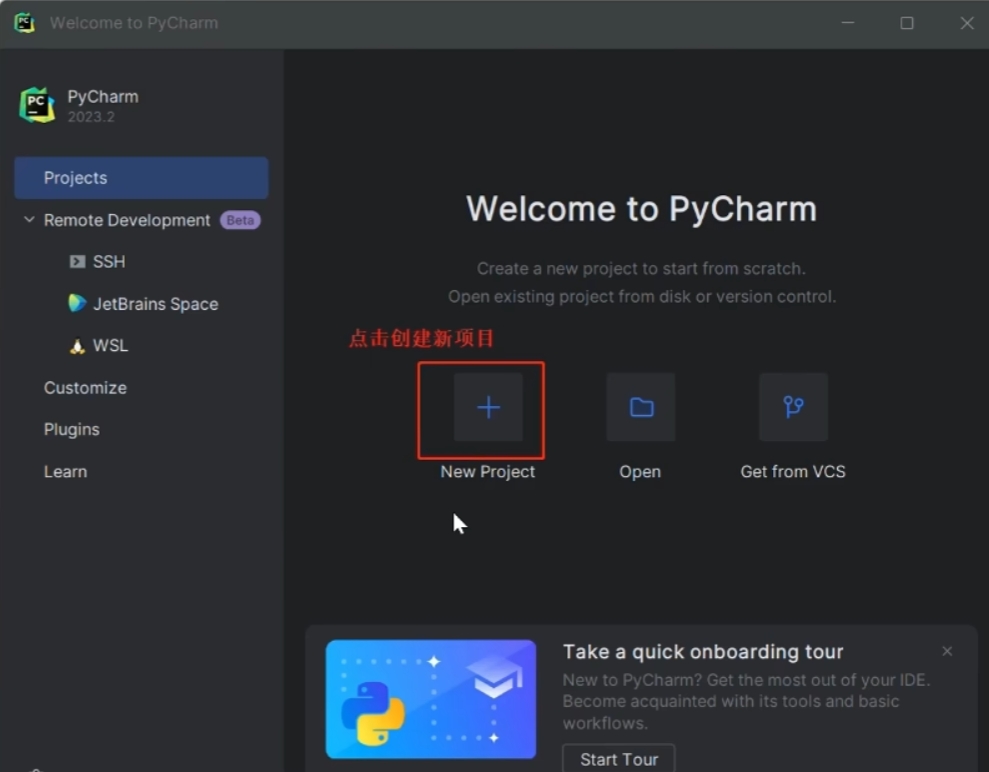Select the Projects tab in sidebar

coord(141,178)
